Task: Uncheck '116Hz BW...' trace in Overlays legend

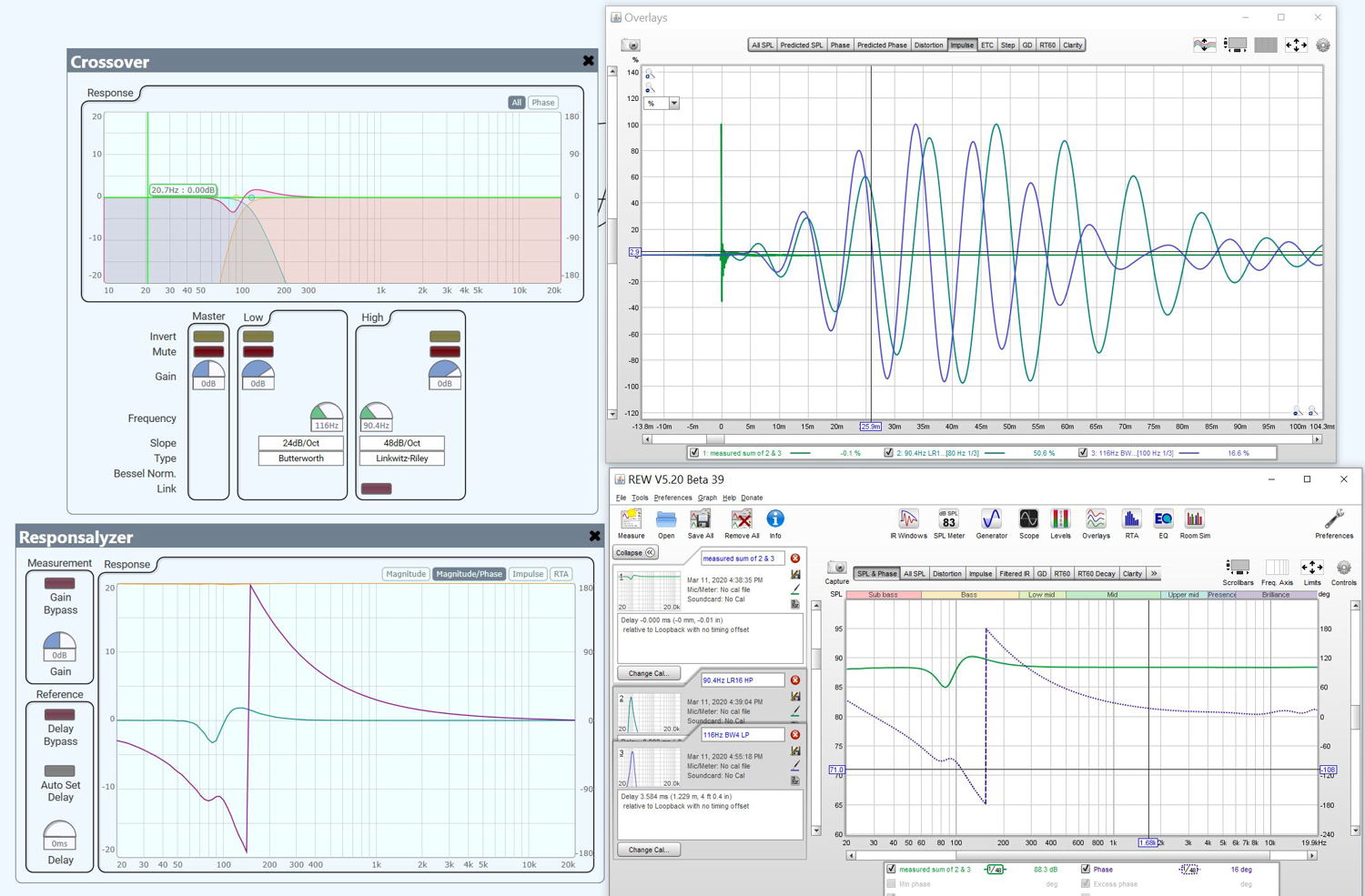Action: pyautogui.click(x=1083, y=452)
